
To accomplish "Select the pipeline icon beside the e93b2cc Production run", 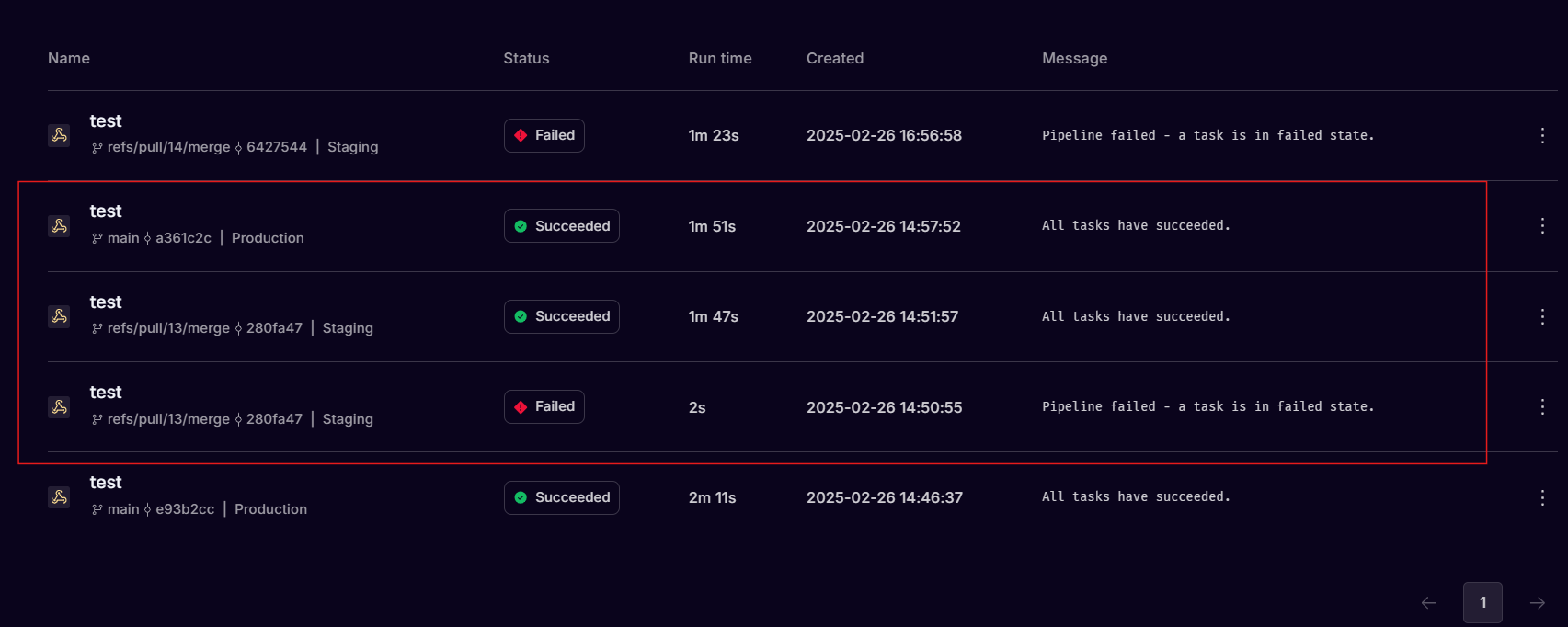I will click(59, 497).
